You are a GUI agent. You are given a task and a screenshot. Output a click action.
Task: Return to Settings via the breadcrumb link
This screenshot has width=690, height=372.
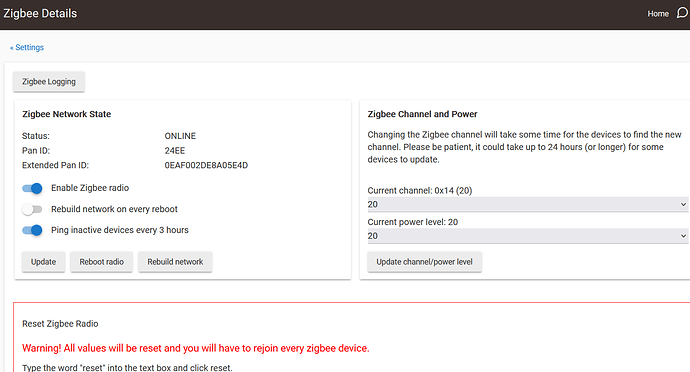[27, 47]
